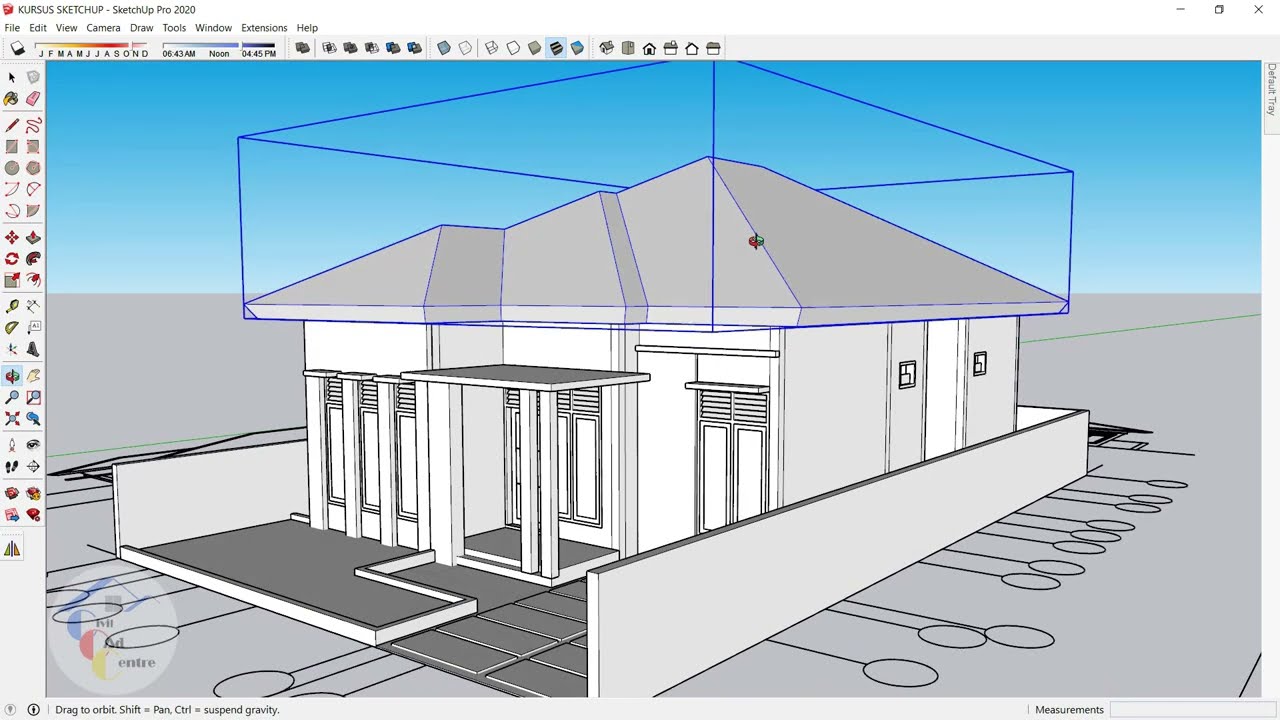
Task: Select the Pan hand tool
Action: (33, 376)
